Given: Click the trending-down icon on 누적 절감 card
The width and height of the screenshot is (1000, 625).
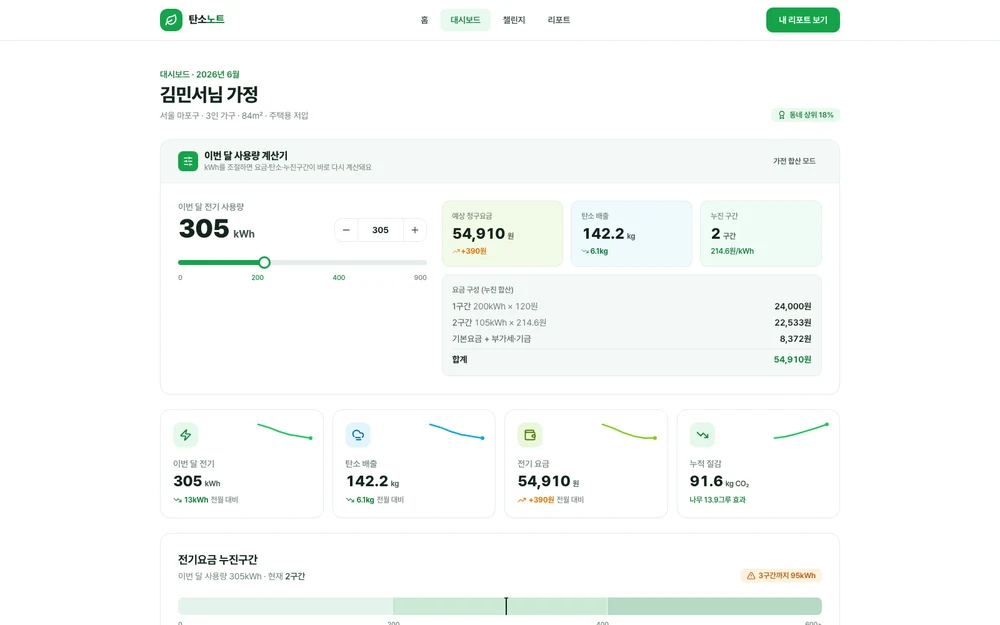Looking at the screenshot, I should [x=702, y=435].
